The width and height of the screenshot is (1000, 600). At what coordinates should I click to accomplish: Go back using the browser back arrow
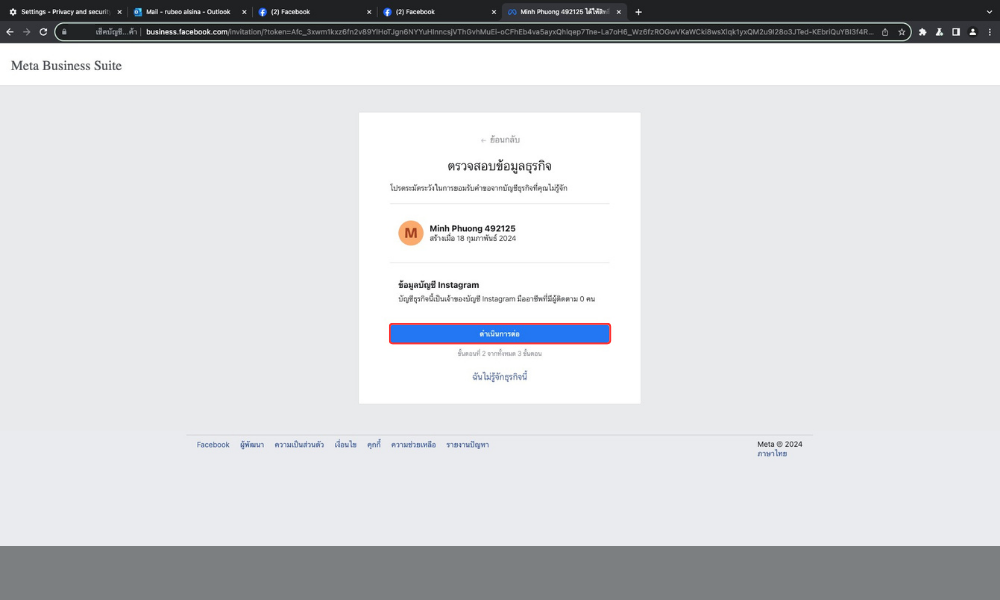tap(10, 32)
